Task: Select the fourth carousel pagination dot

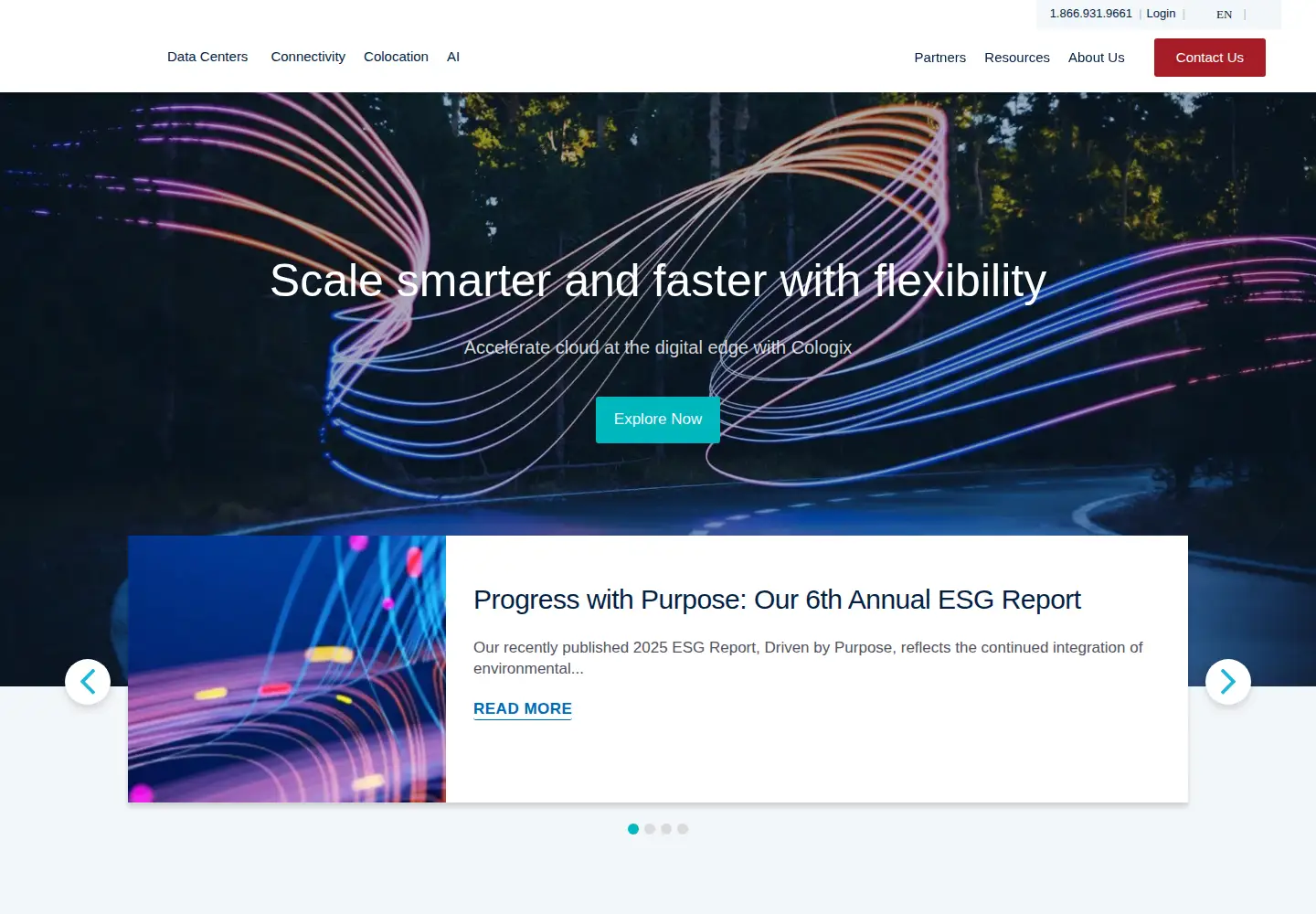Action: (x=683, y=829)
